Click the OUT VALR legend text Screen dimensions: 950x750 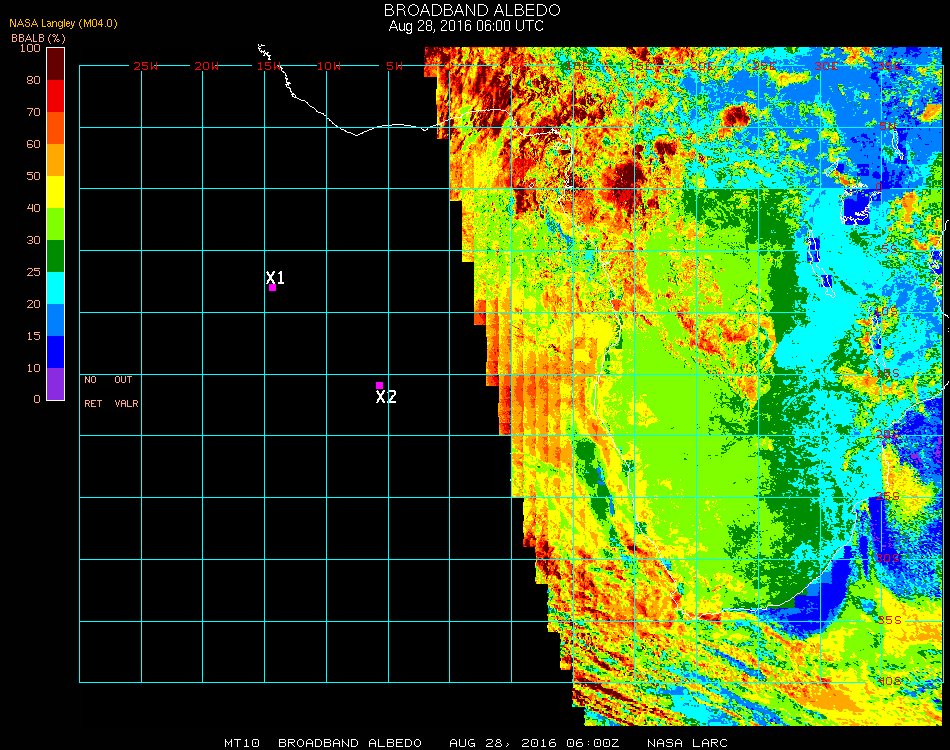125,392
